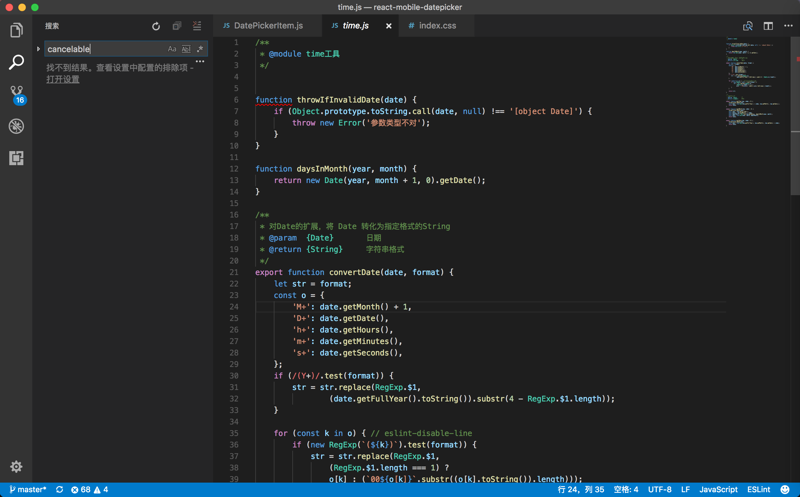This screenshot has width=800, height=497.
Task: Toggle Use Regular Expression in search box
Action: point(199,49)
